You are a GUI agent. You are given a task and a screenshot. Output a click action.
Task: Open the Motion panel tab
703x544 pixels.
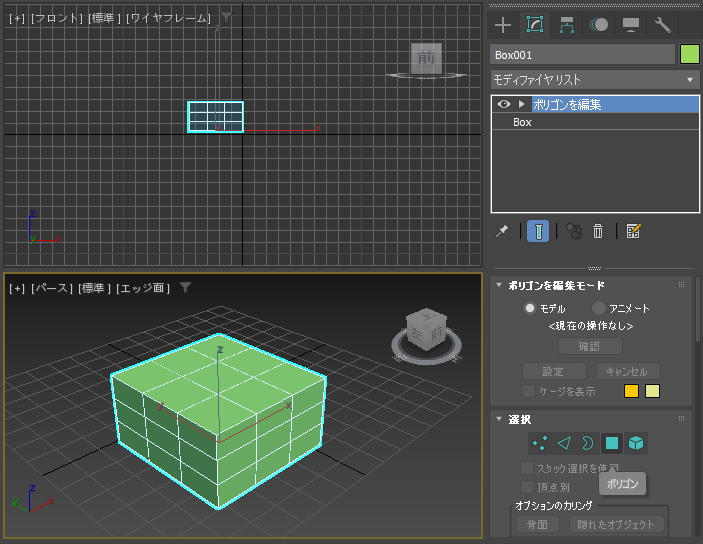coord(599,25)
